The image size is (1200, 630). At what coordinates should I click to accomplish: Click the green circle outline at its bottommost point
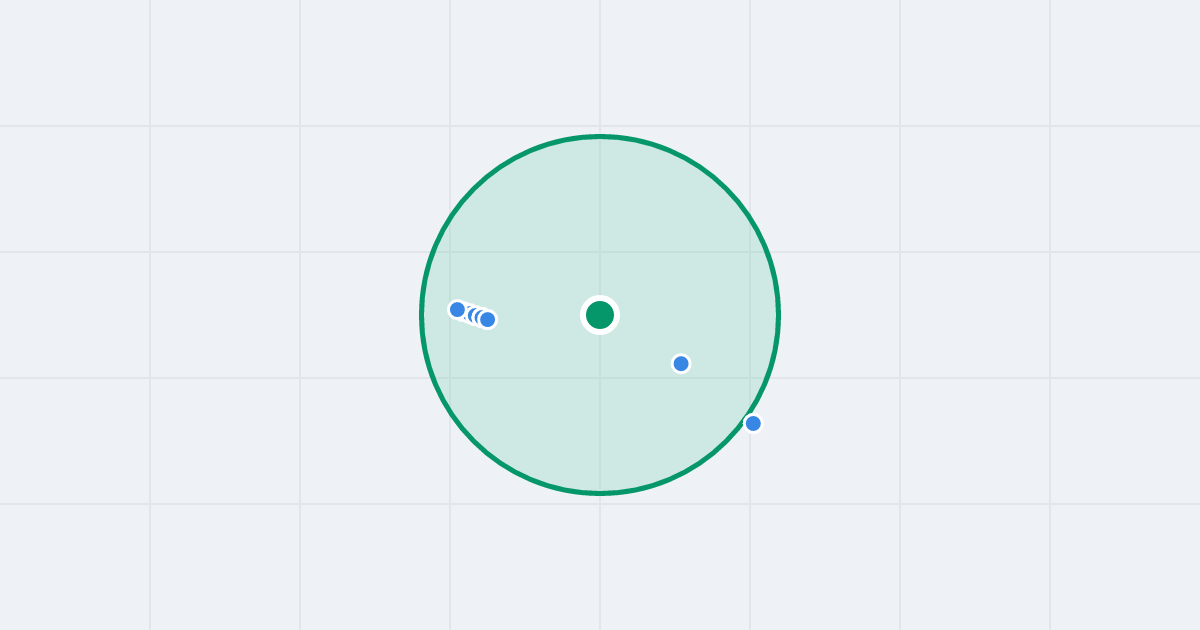(600, 493)
